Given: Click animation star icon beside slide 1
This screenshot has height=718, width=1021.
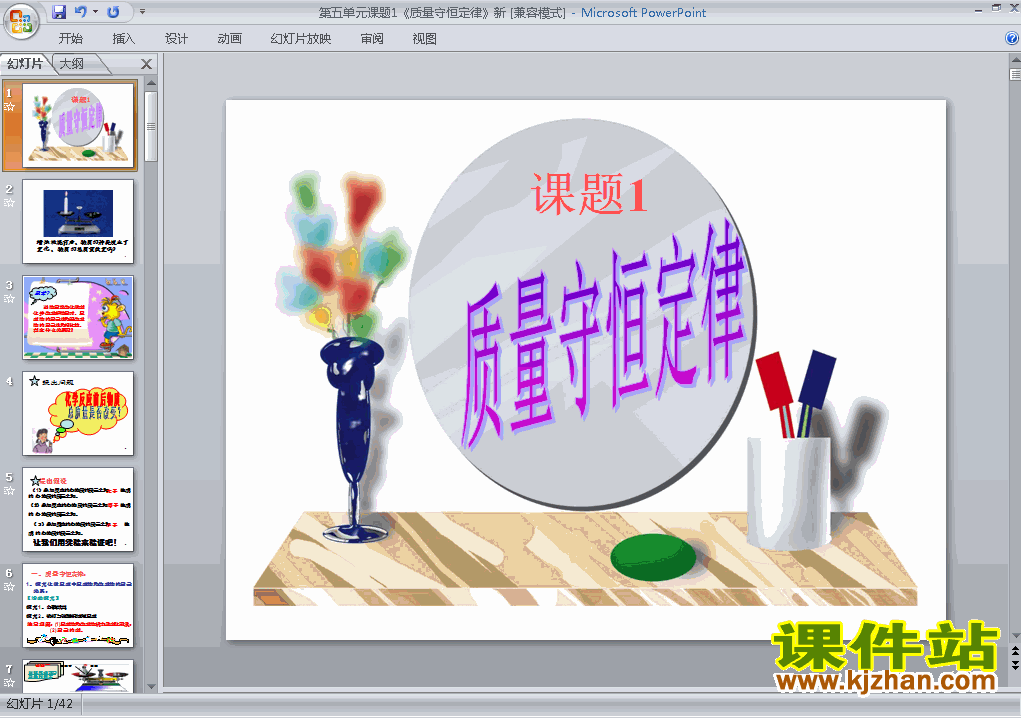Looking at the screenshot, I should [x=9, y=107].
